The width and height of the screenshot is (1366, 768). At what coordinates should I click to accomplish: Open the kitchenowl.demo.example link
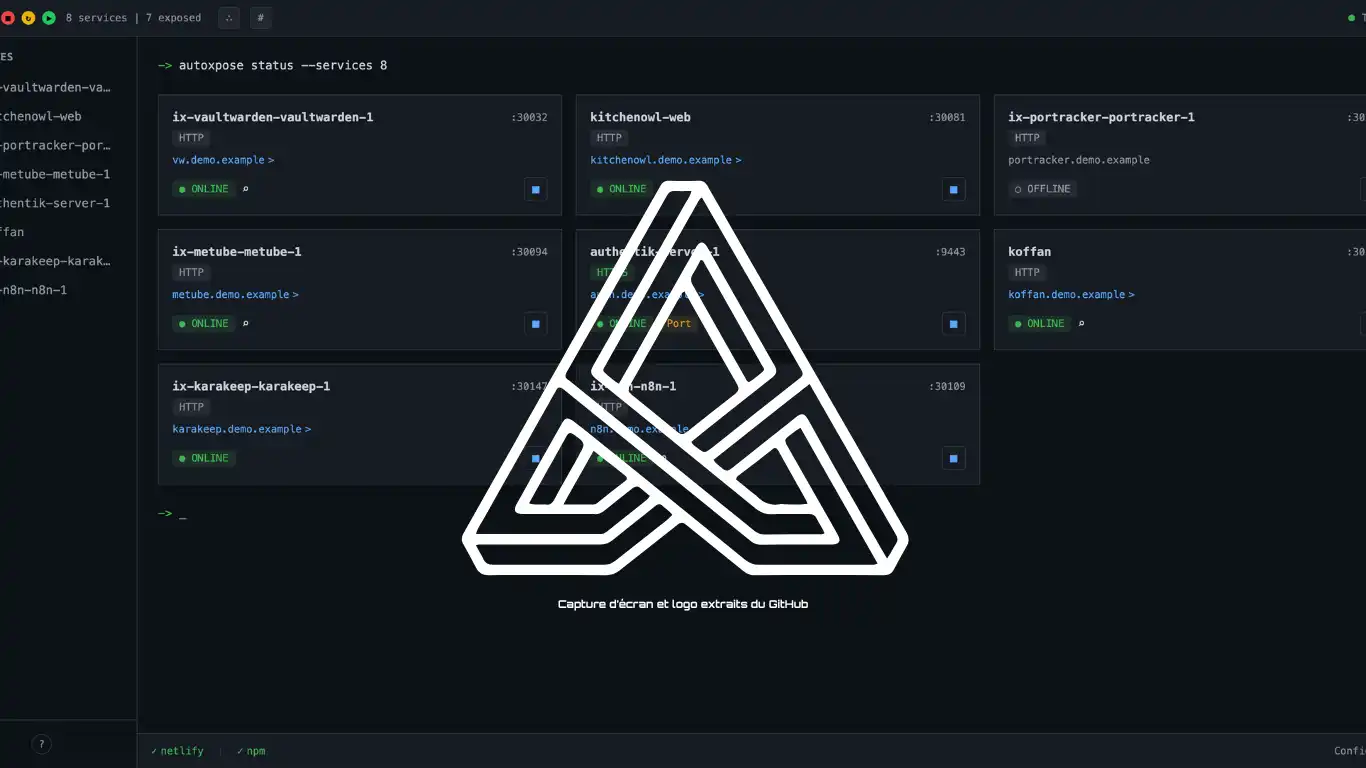tap(666, 160)
